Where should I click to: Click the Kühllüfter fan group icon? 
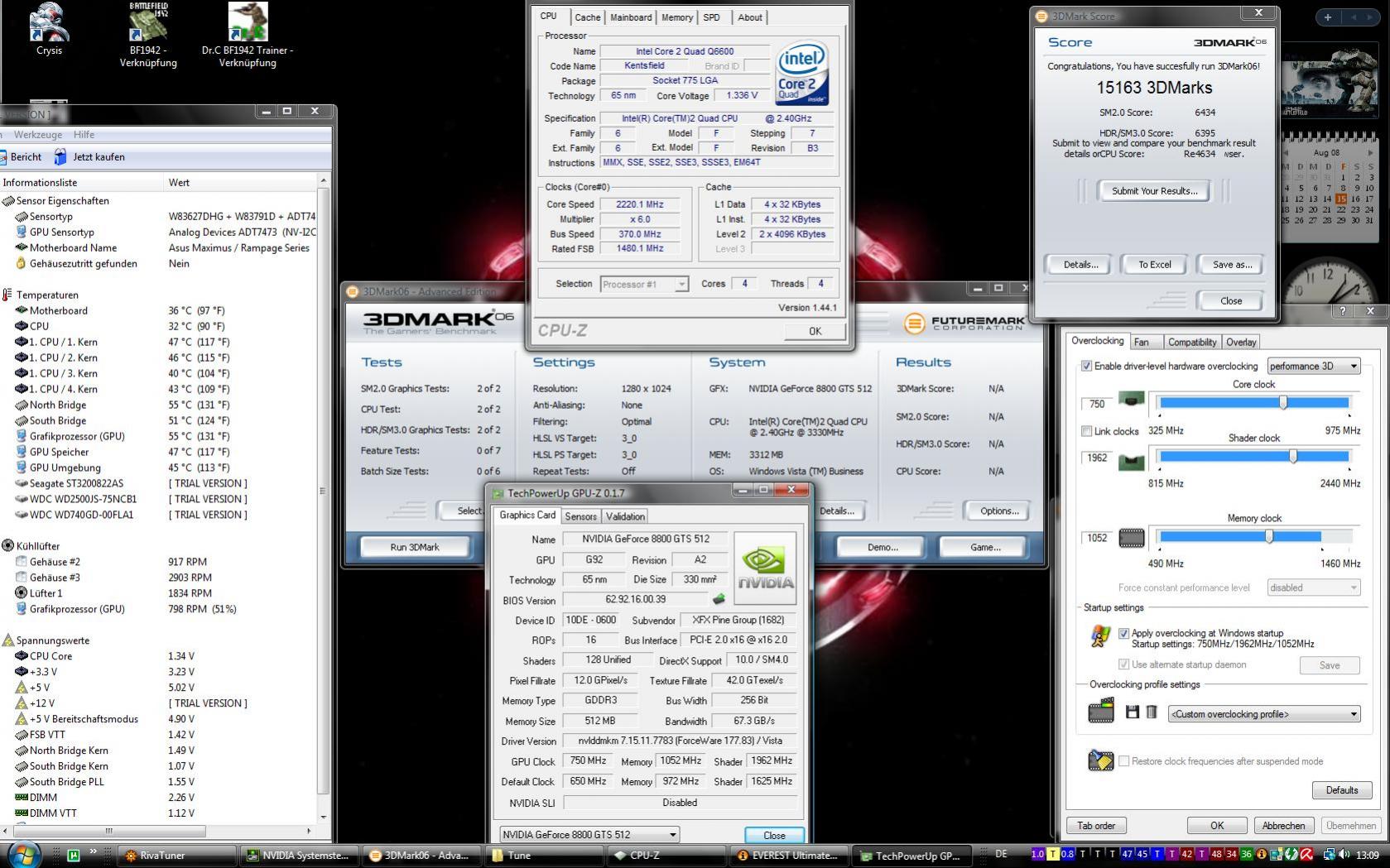point(8,546)
